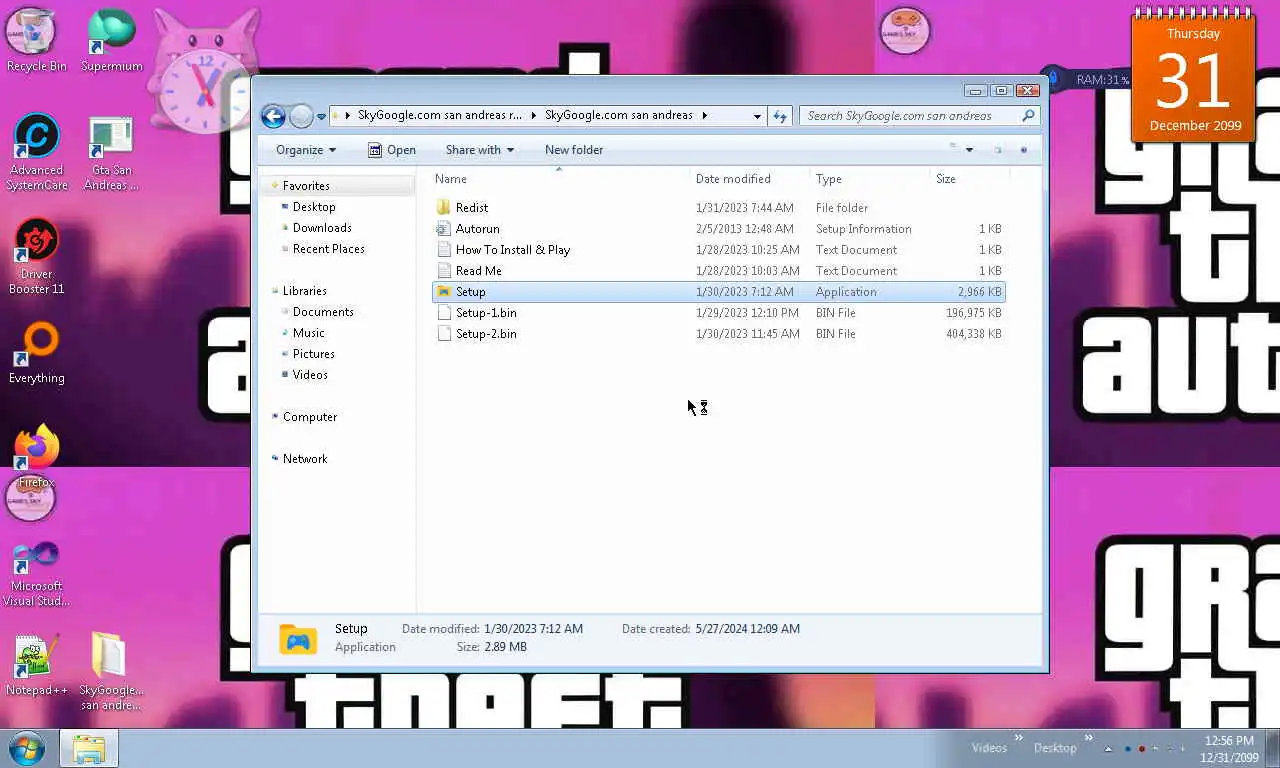Open Advanced SystemCare desktop shortcut
1280x768 pixels.
coord(36,152)
